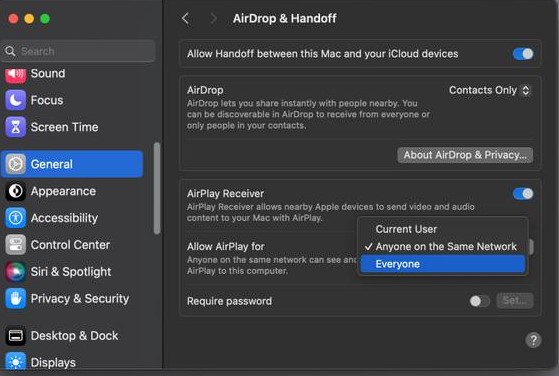Click the Displays sun icon
Image resolution: width=559 pixels, height=376 pixels.
[15, 361]
